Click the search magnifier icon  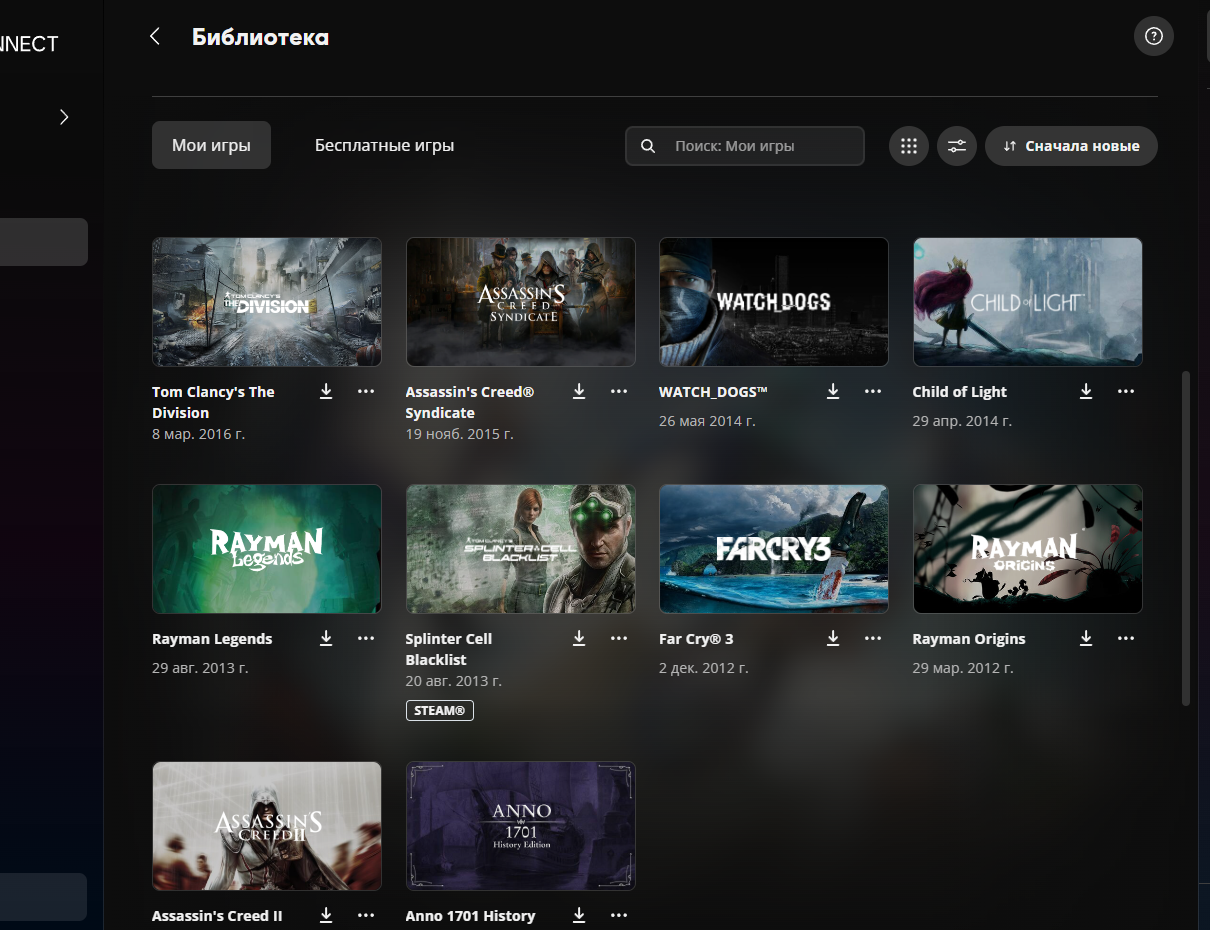coord(648,146)
